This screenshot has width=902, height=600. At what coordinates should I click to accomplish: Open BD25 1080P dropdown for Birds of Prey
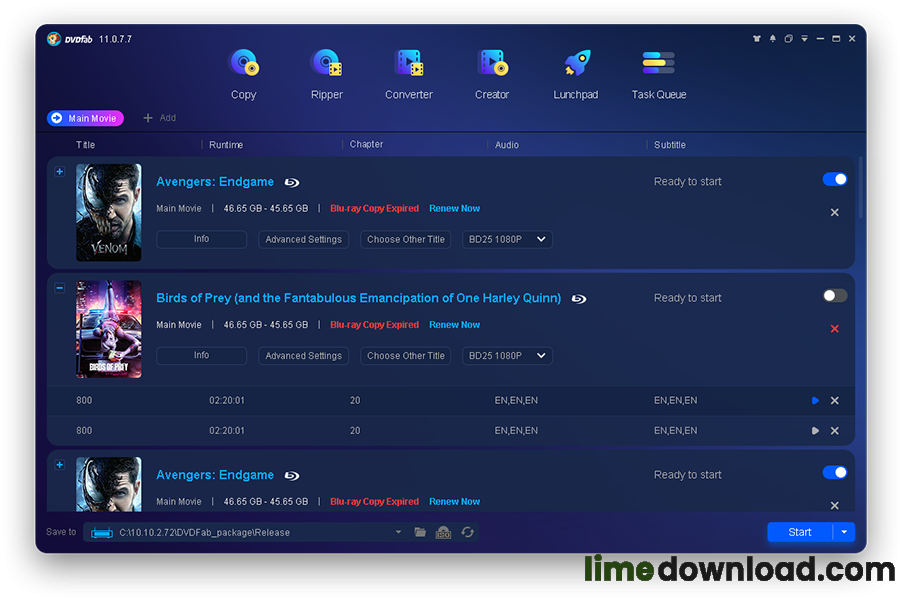[507, 356]
